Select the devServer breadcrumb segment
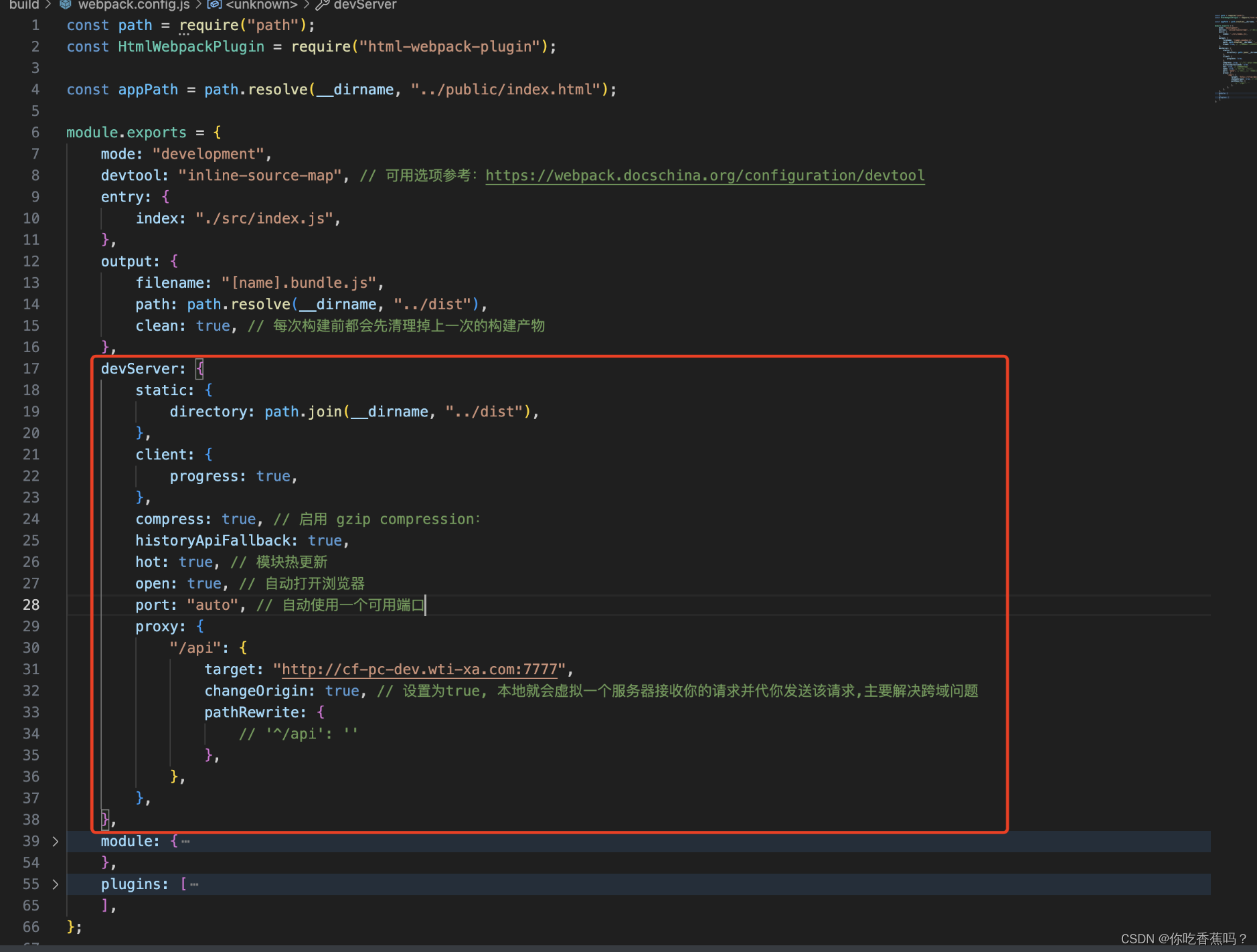Image resolution: width=1257 pixels, height=952 pixels. coord(365,5)
